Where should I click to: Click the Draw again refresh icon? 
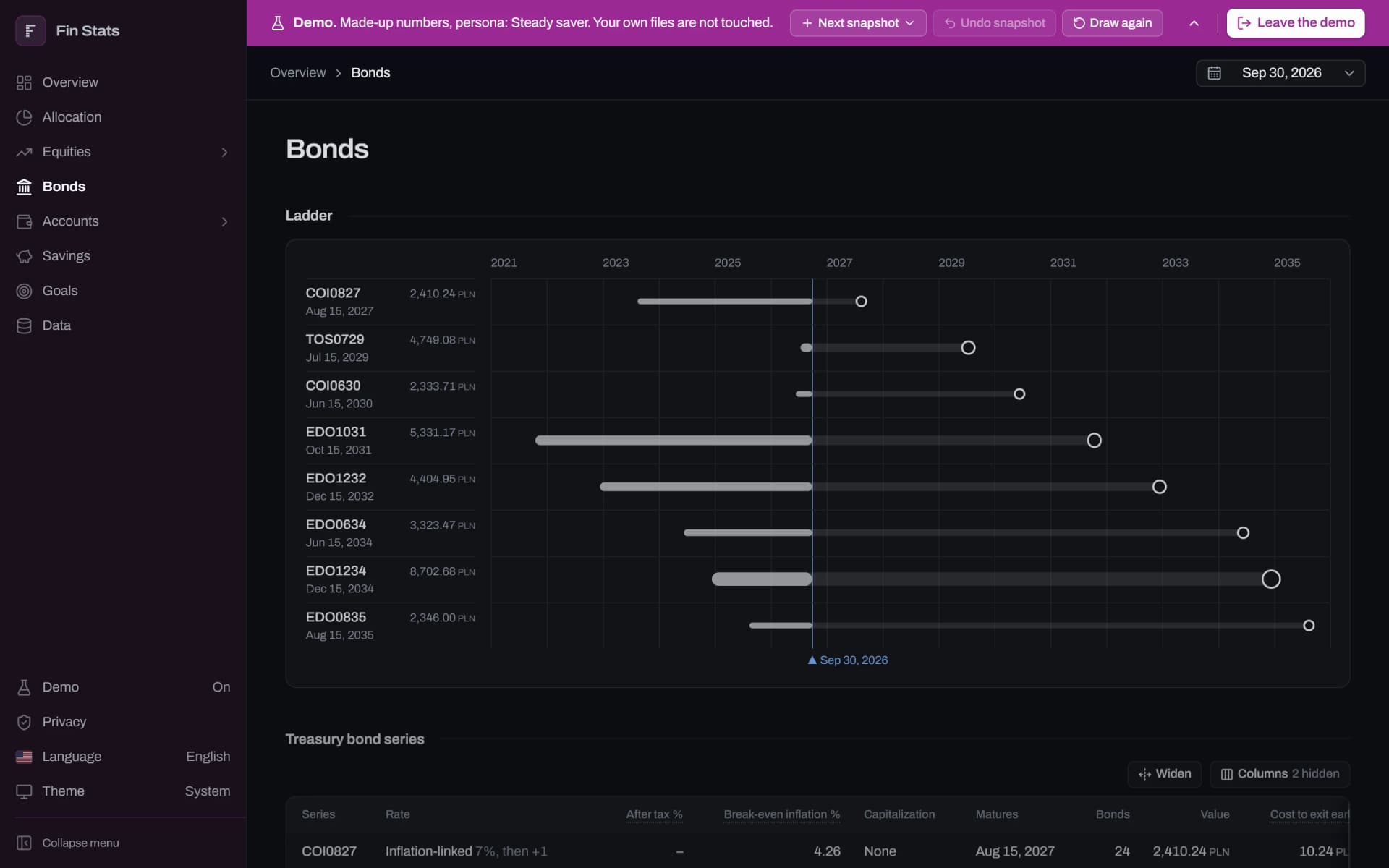pyautogui.click(x=1079, y=23)
